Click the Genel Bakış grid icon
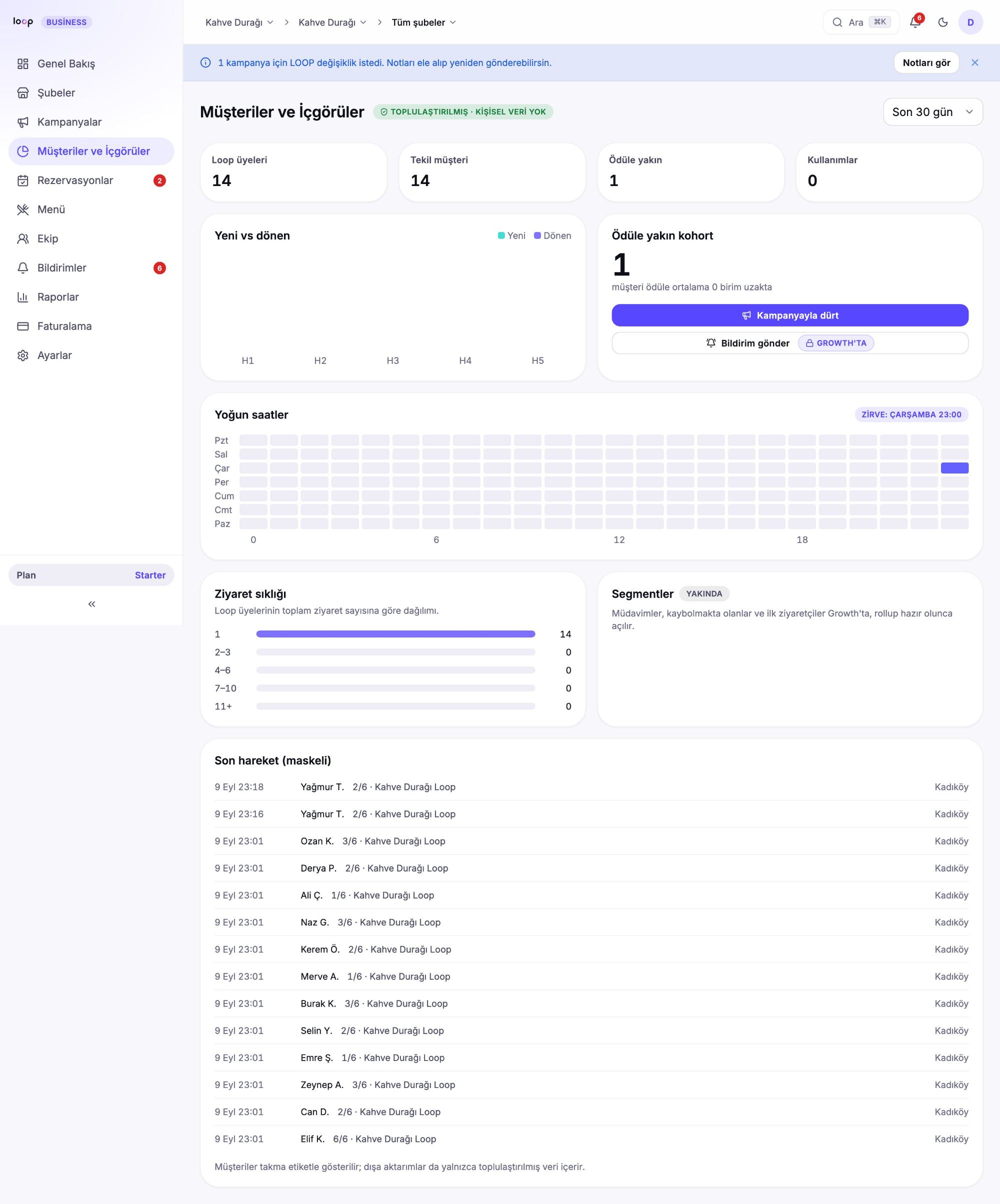This screenshot has width=1000, height=1204. pos(23,63)
